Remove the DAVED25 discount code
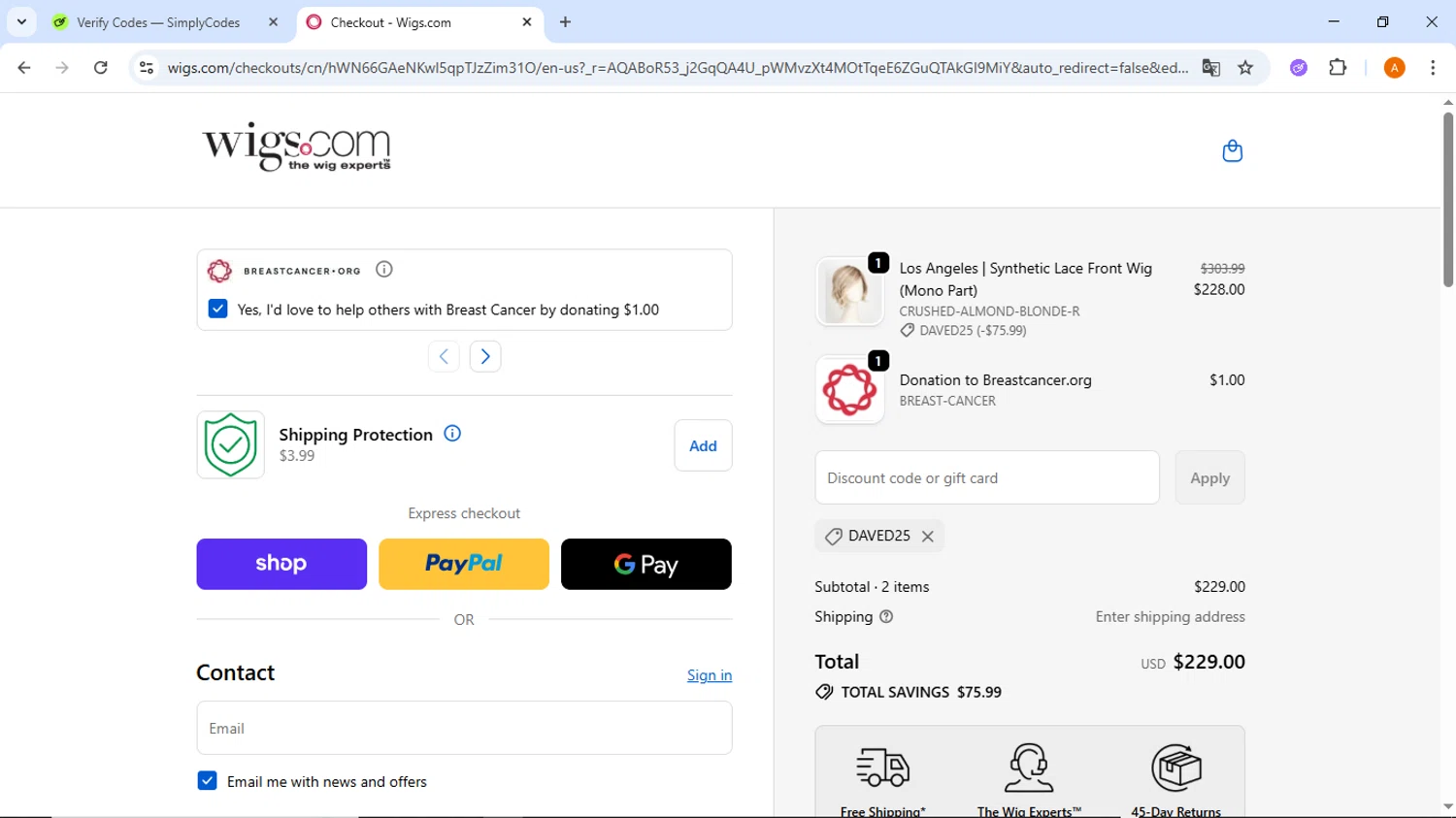 (928, 537)
